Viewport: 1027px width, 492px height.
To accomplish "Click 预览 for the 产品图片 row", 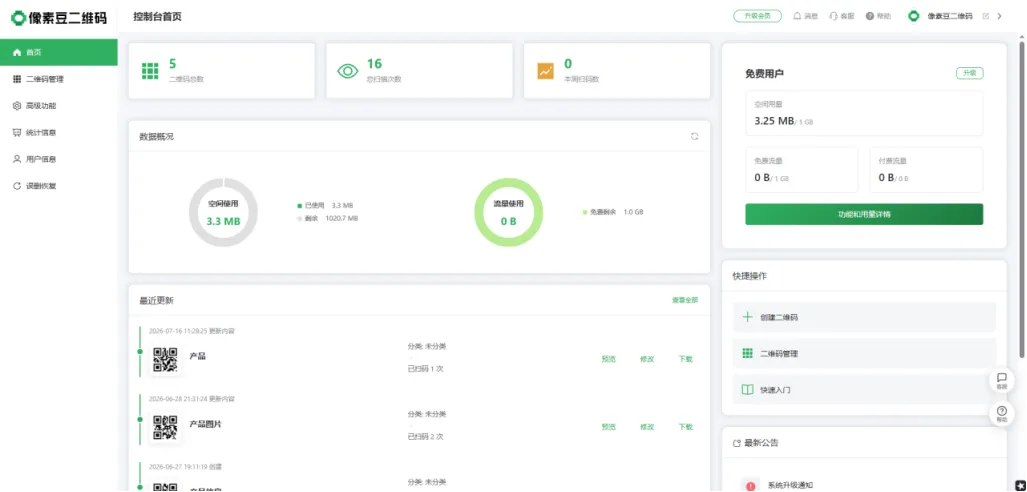I will pyautogui.click(x=608, y=426).
